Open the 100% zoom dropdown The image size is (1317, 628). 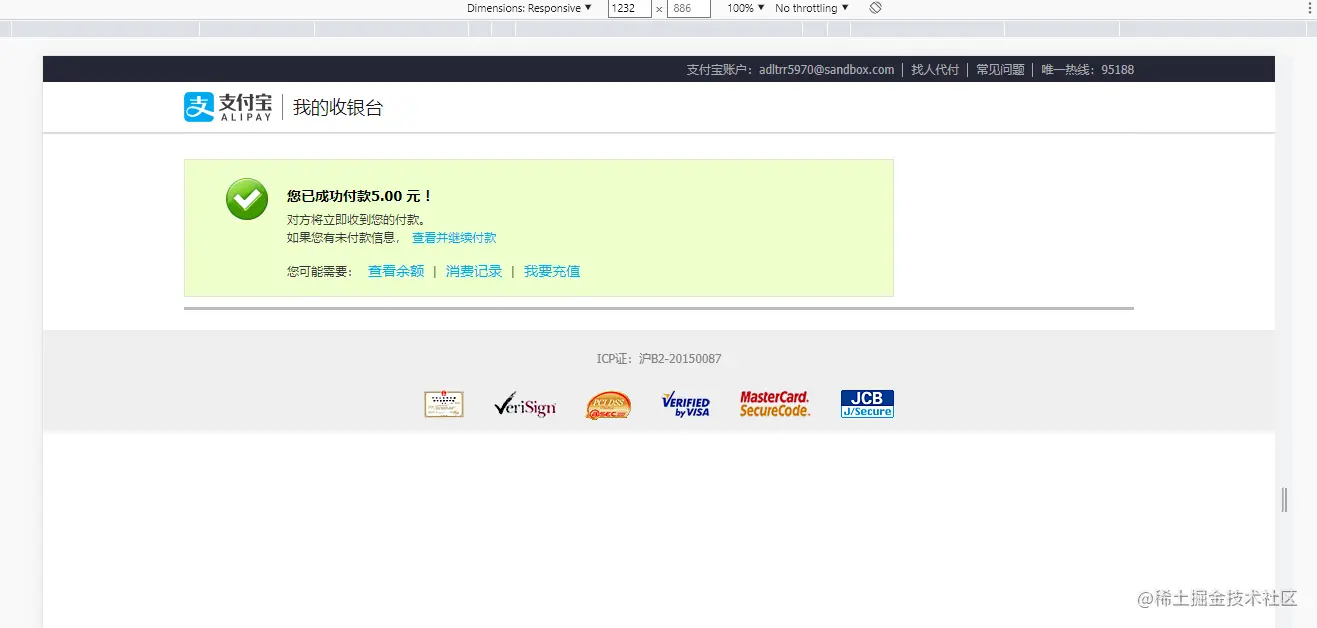[x=746, y=8]
